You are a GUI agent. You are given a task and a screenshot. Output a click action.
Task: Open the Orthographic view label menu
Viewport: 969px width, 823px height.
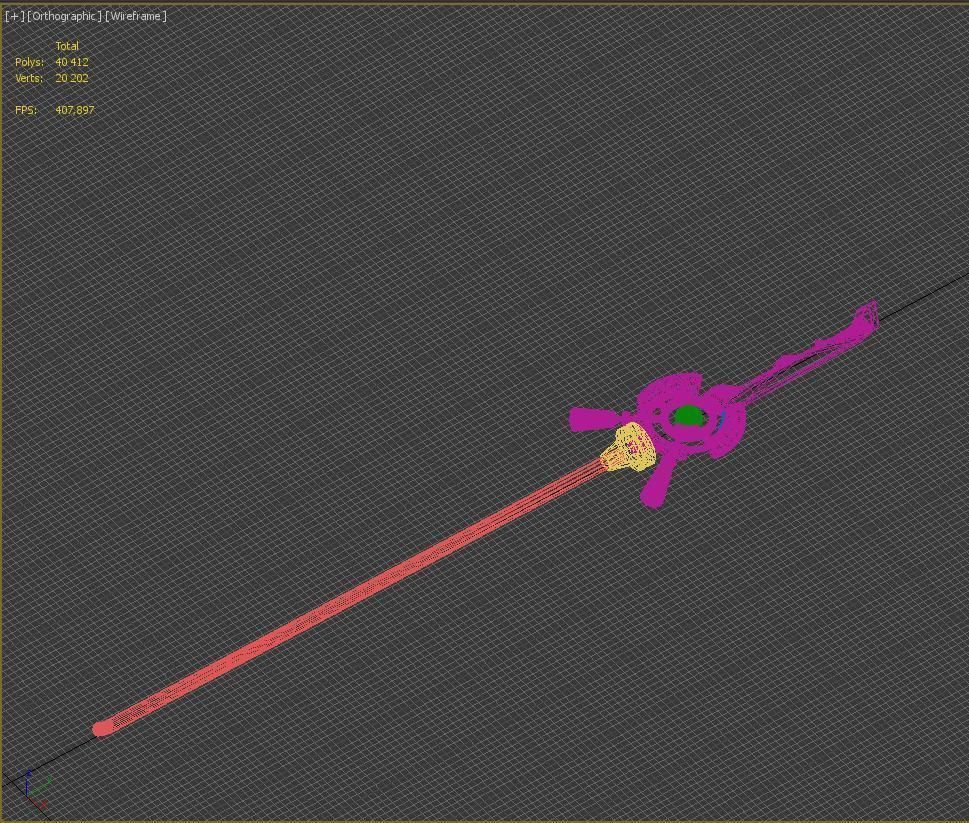point(64,16)
